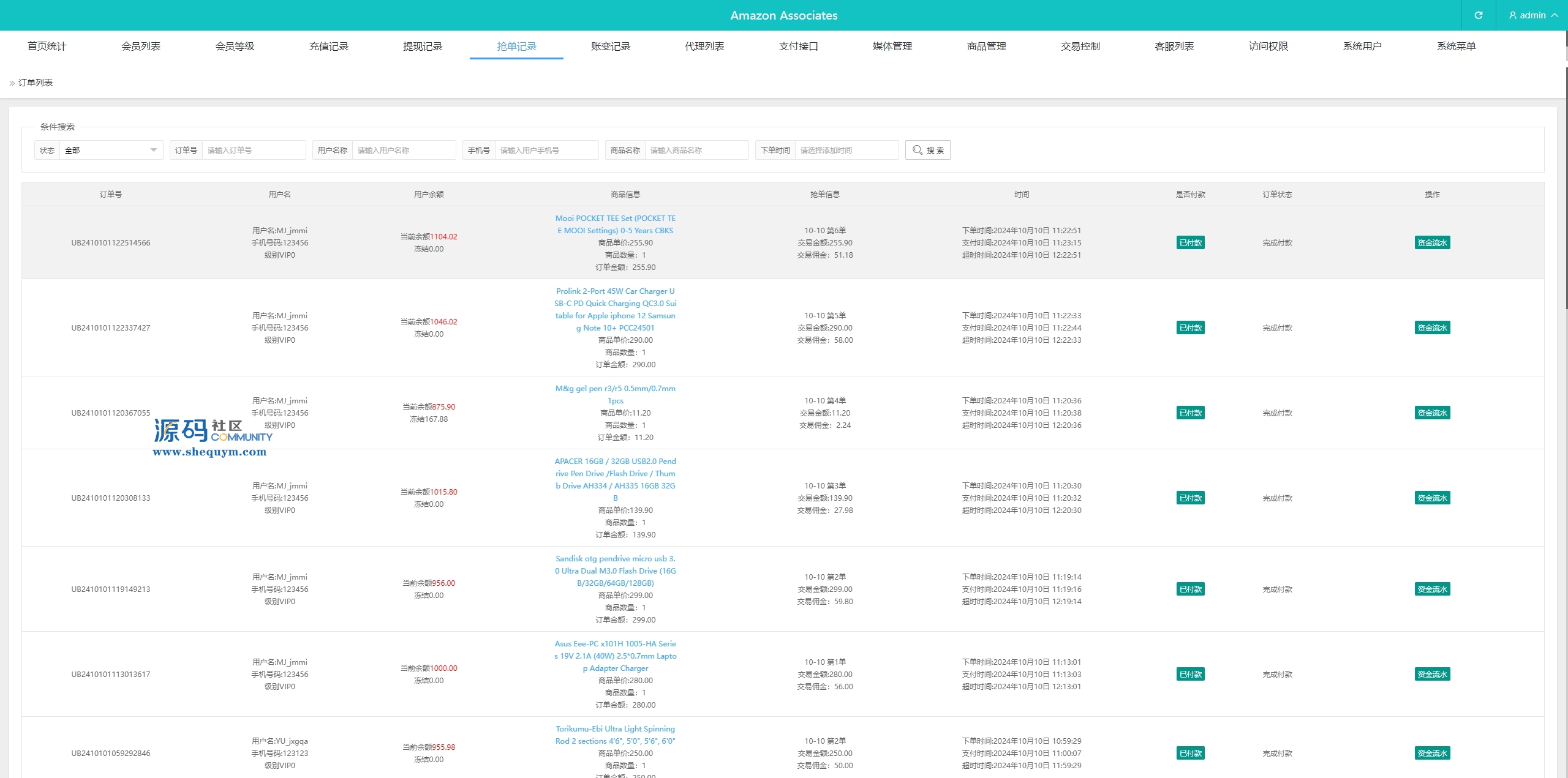The height and width of the screenshot is (778, 1568).
Task: Focus the 订单号 input field
Action: tap(253, 150)
